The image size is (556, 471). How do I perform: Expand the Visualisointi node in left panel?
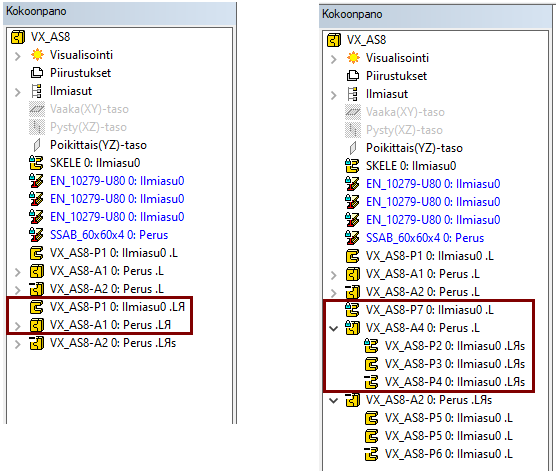click(x=17, y=56)
